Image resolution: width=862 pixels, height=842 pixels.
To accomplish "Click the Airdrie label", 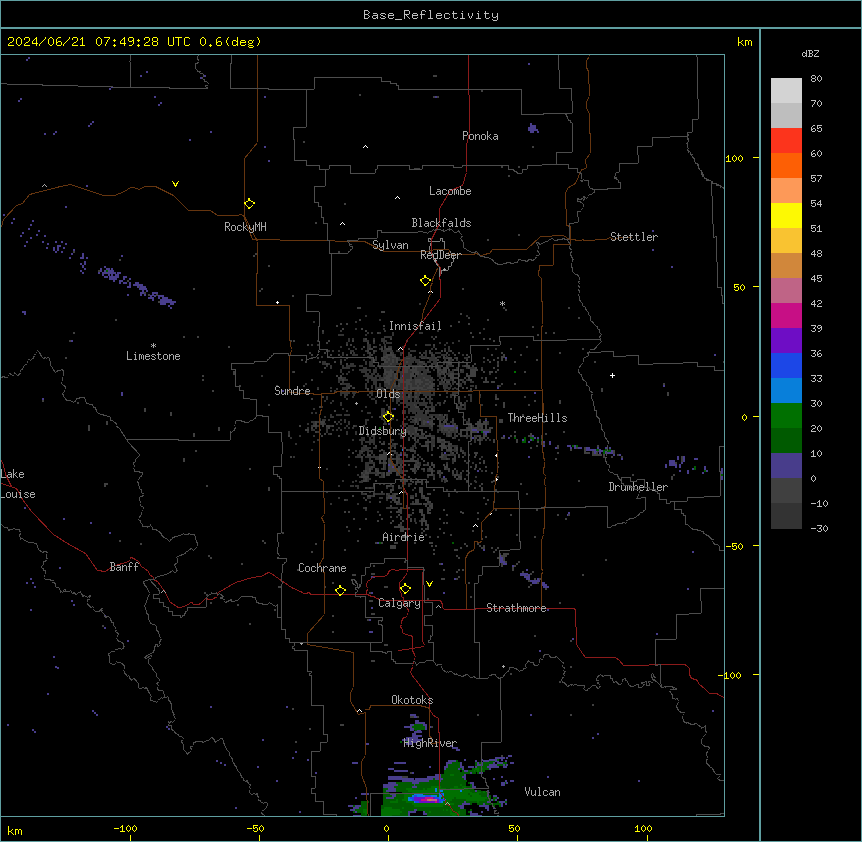I will coord(404,537).
